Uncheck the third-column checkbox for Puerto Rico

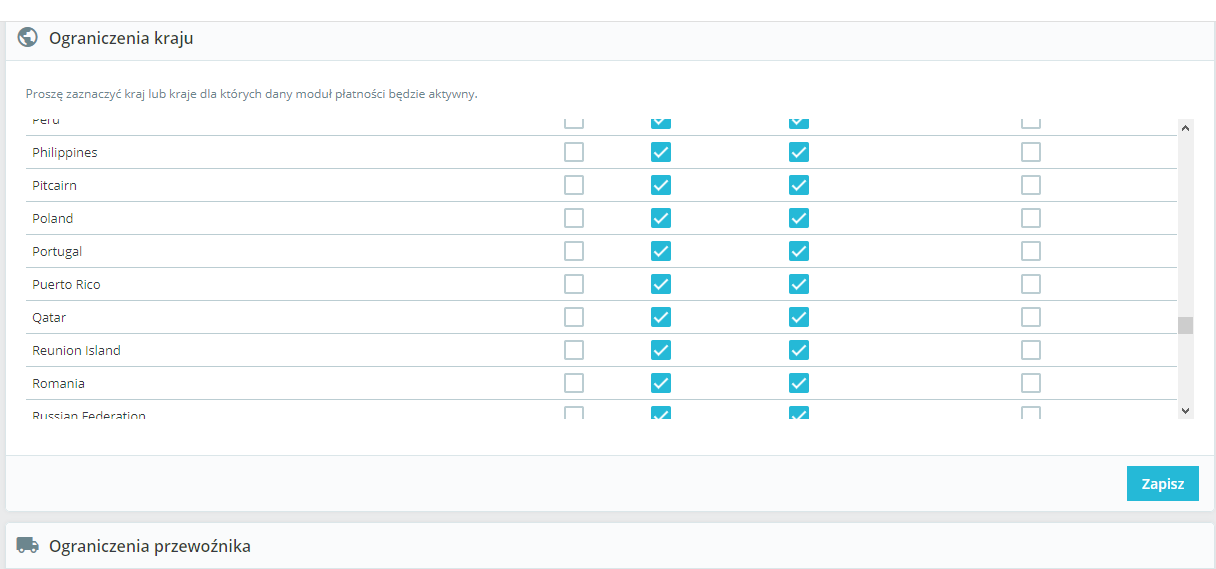pos(799,284)
